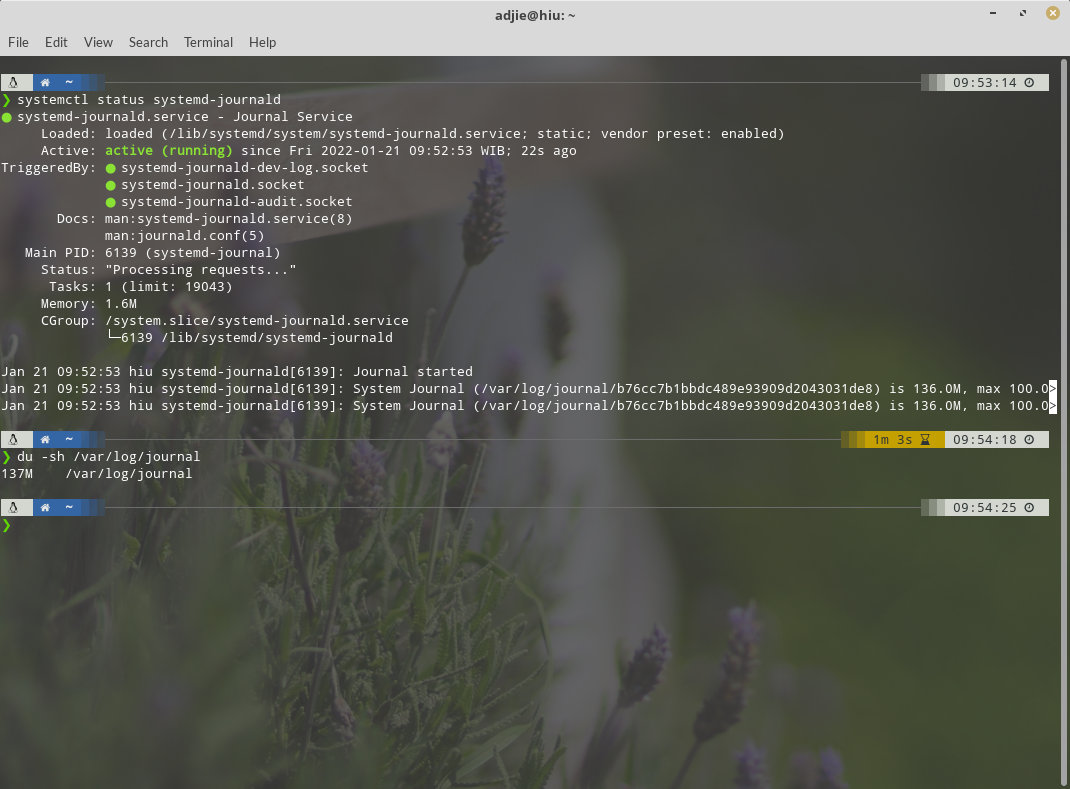Click the 'Tasks: 1 (limit: 19043)' line
The width and height of the screenshot is (1070, 789).
point(141,287)
